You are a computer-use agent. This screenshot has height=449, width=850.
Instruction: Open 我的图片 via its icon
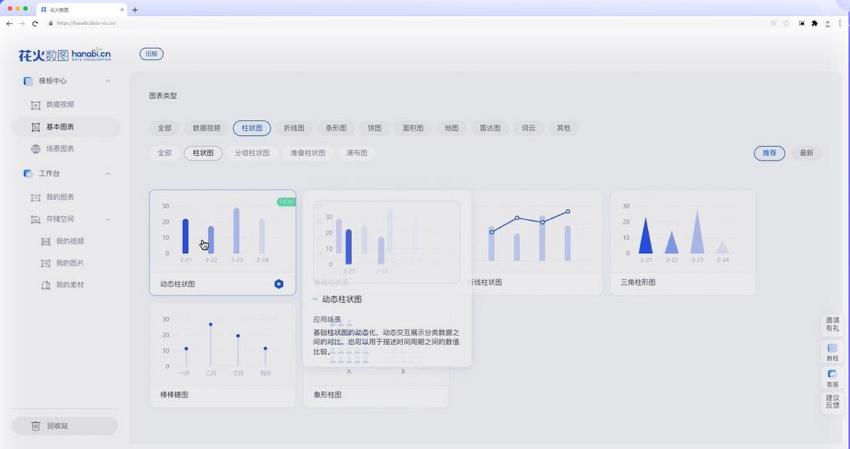pos(46,263)
